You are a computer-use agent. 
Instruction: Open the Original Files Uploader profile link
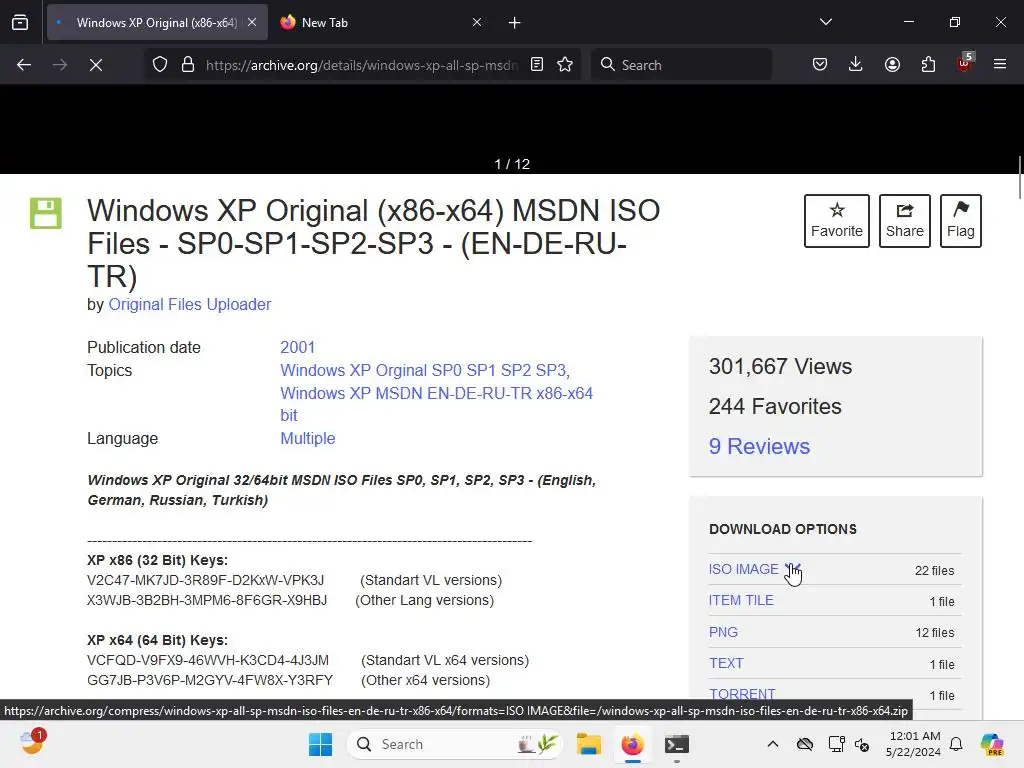tap(189, 304)
